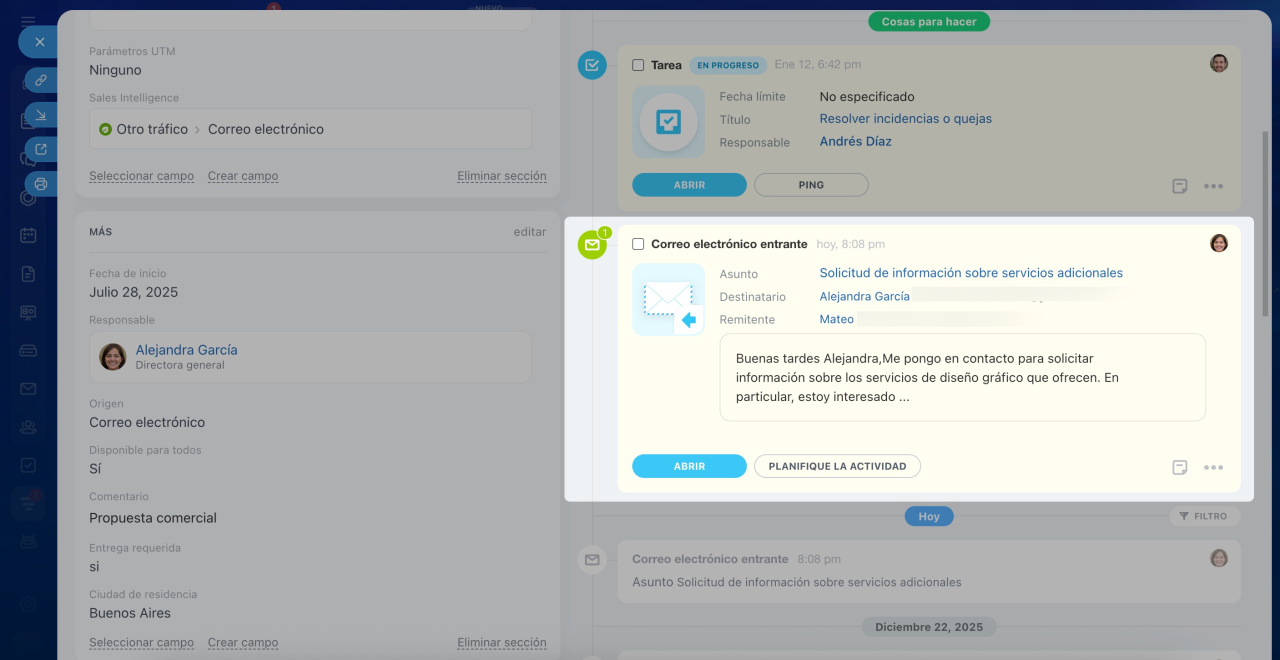Image resolution: width=1280 pixels, height=660 pixels.
Task: Click email preview text box
Action: click(962, 377)
